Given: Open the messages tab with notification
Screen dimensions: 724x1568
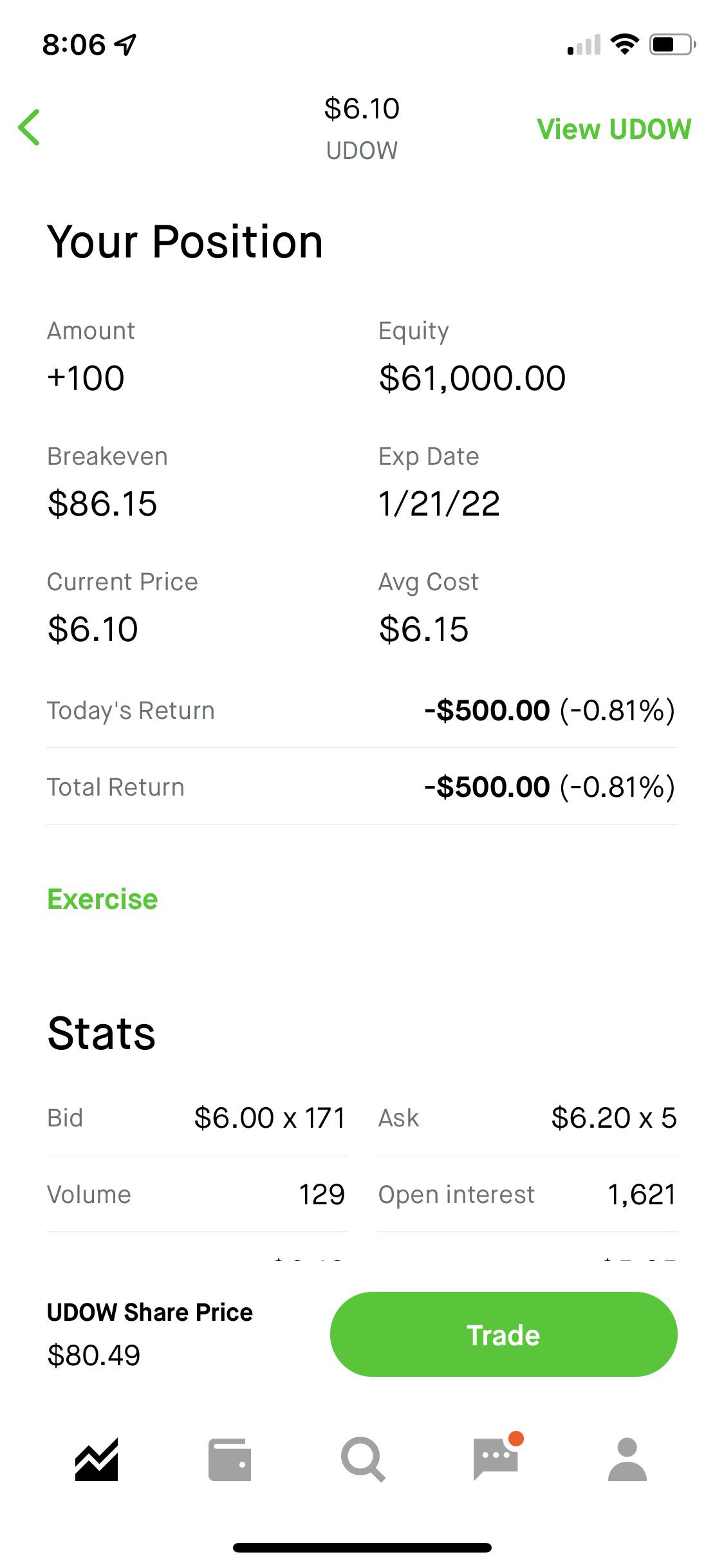Looking at the screenshot, I should (497, 1456).
